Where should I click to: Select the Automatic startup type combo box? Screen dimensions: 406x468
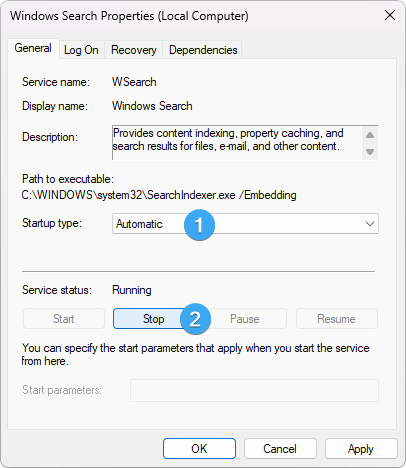point(245,224)
